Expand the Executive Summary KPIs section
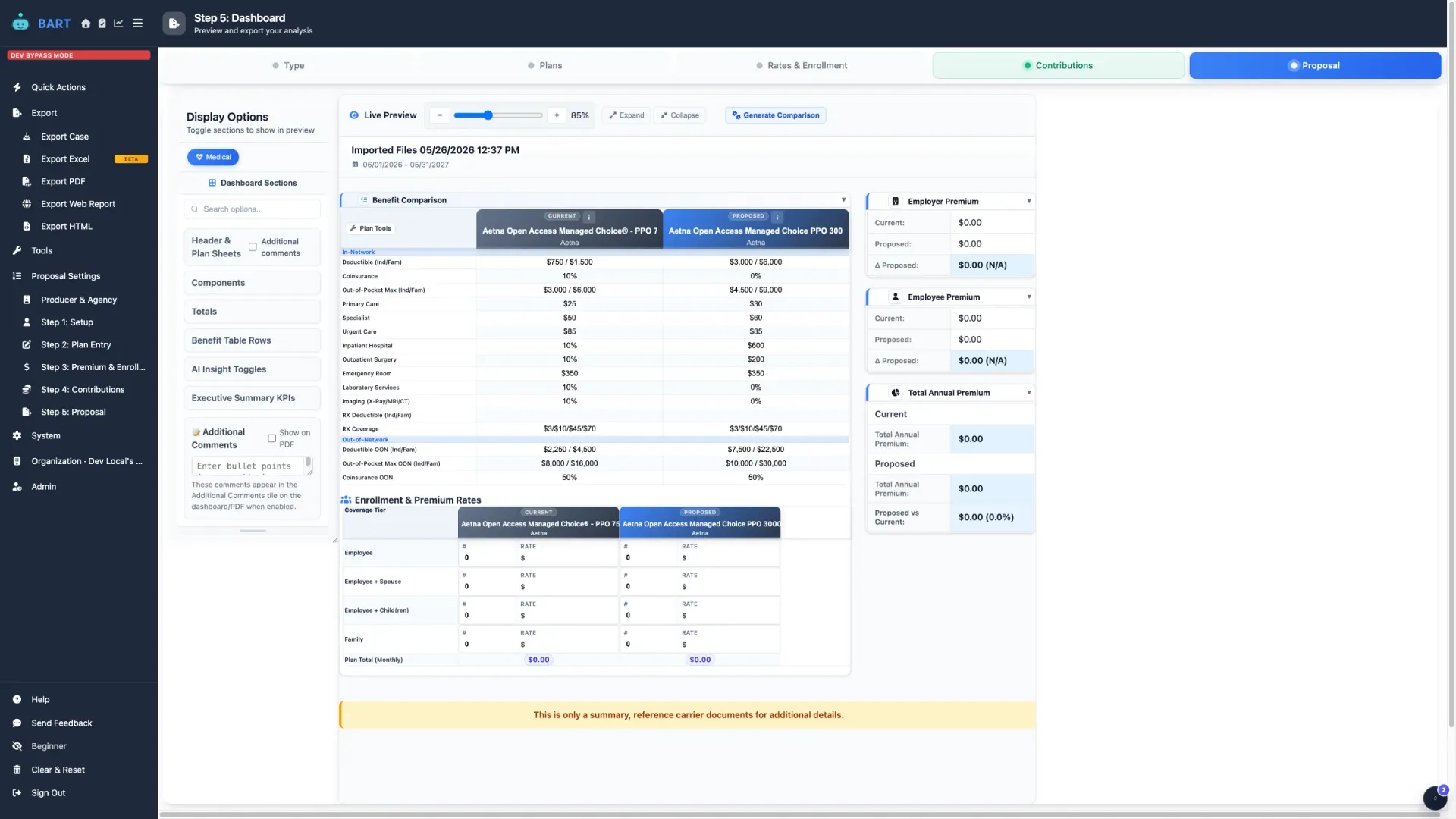The width and height of the screenshot is (1456, 819). point(252,398)
